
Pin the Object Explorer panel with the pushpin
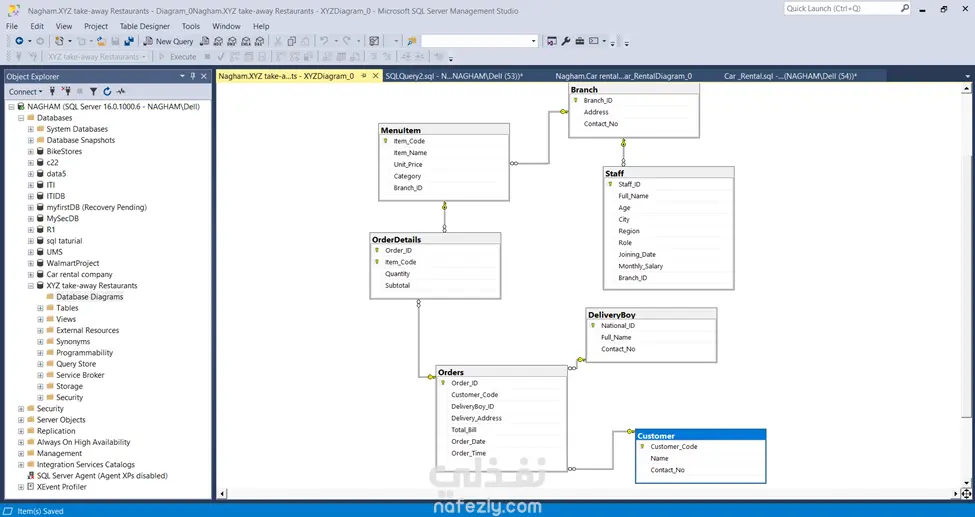click(193, 76)
